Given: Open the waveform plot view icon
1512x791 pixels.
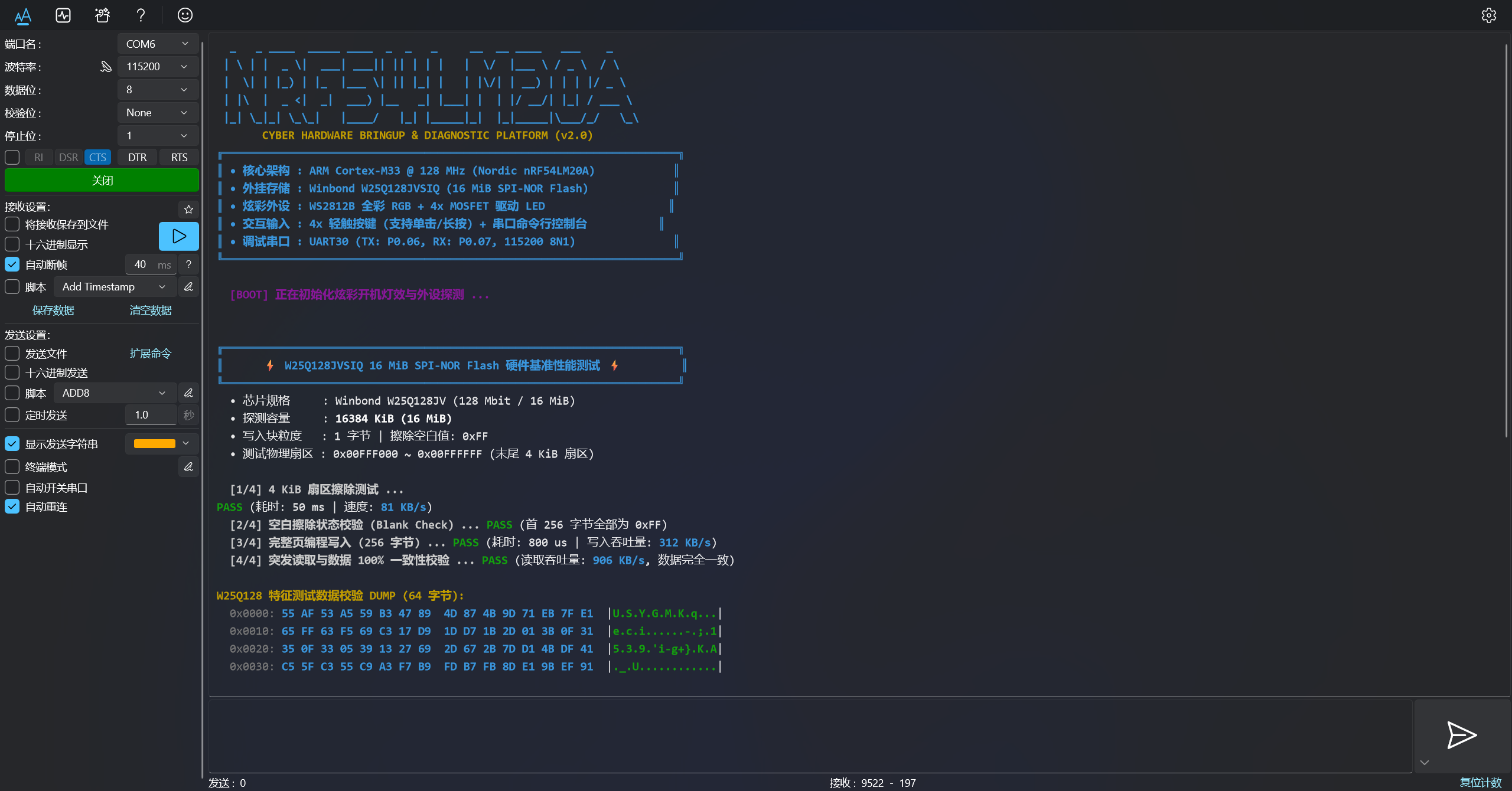Looking at the screenshot, I should click(x=63, y=15).
